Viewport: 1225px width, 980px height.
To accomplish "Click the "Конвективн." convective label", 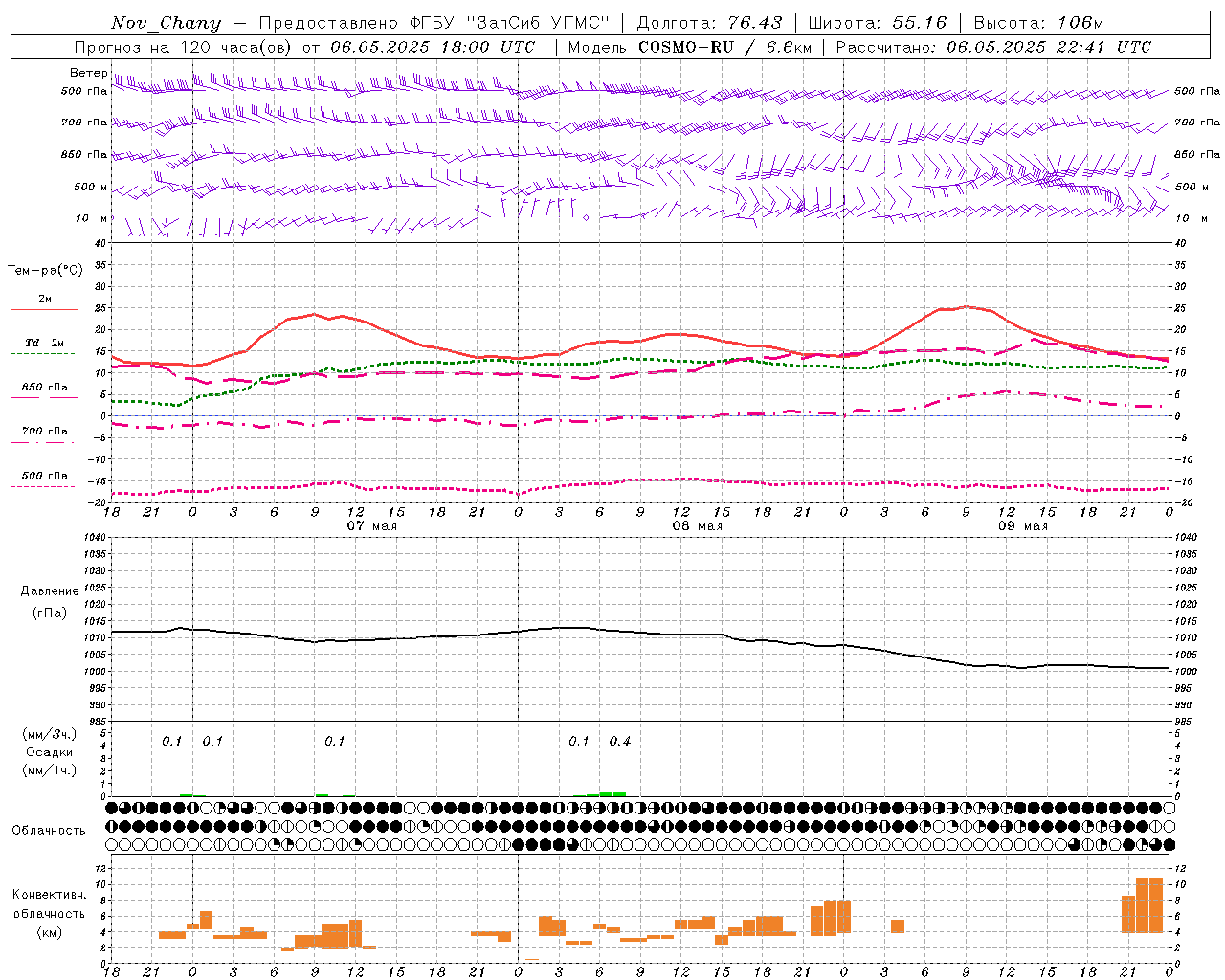I will tap(50, 895).
